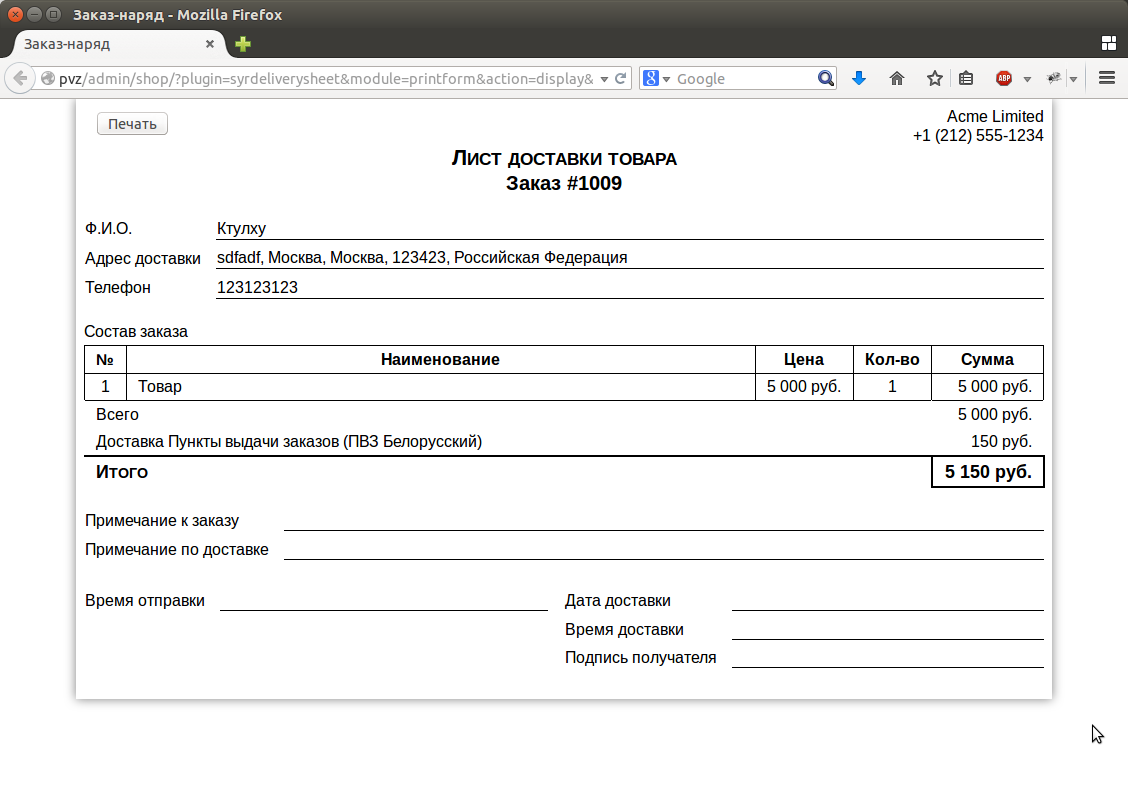This screenshot has width=1128, height=799.
Task: Click the Кол-во column header
Action: (892, 360)
